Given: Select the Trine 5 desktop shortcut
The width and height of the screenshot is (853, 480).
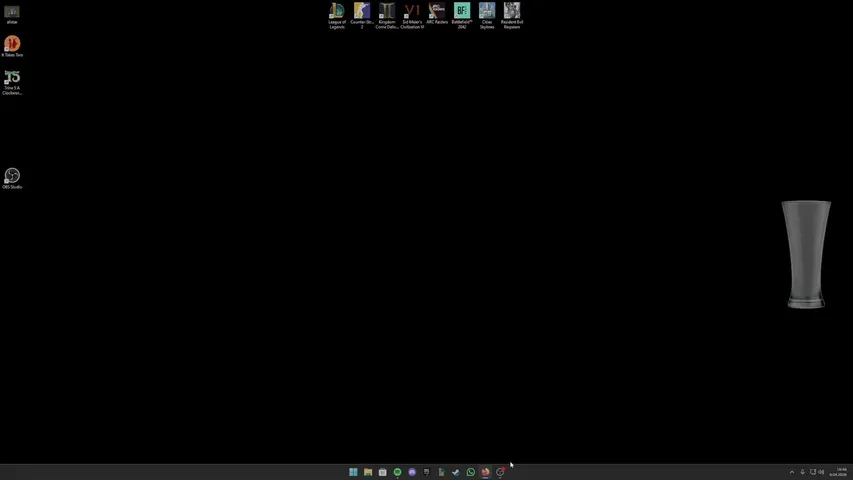Looking at the screenshot, I should click(x=12, y=82).
